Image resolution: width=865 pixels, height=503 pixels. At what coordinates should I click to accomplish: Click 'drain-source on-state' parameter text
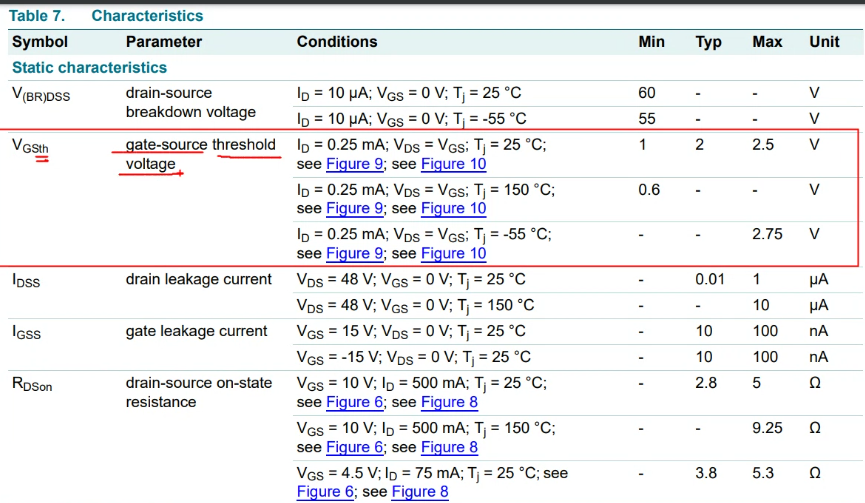(x=199, y=383)
